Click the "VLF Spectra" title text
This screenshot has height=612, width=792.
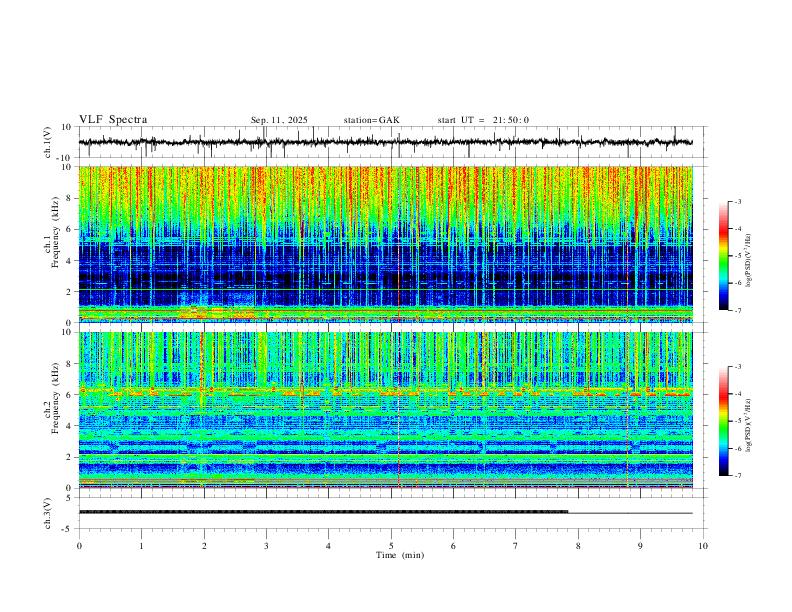pyautogui.click(x=113, y=120)
